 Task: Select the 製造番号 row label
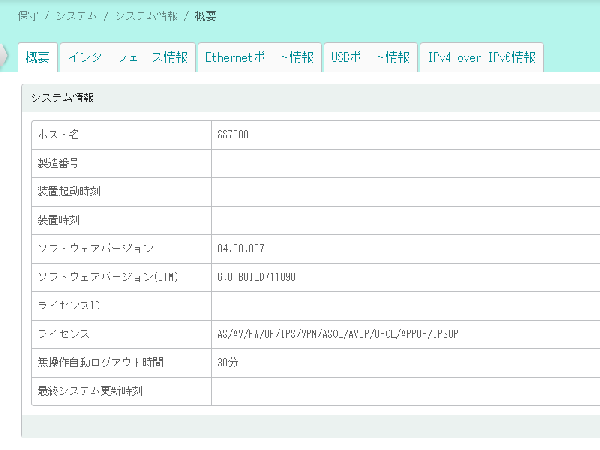tap(58, 163)
